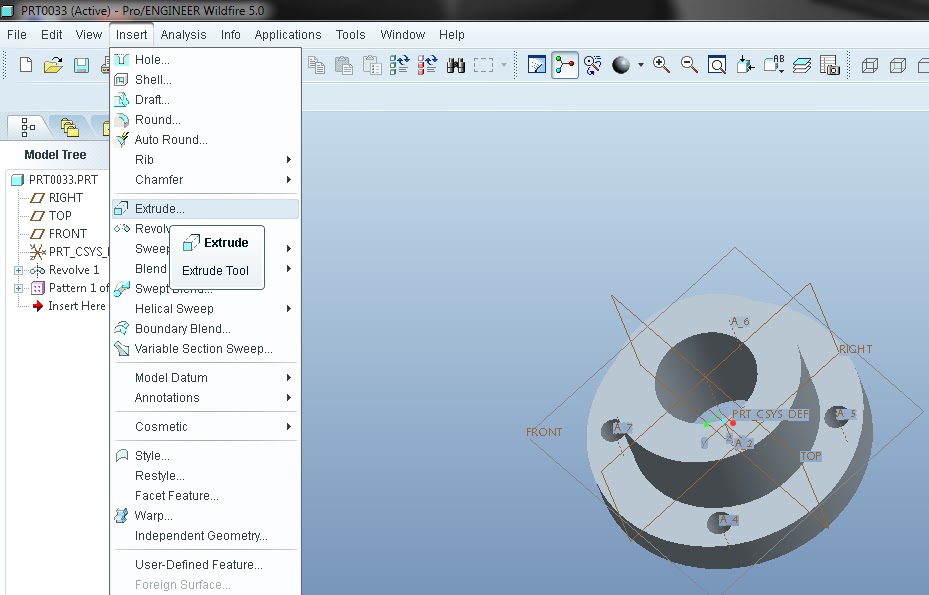Open the View Manager icon
Viewport: 929px width, 595px height.
(x=830, y=65)
